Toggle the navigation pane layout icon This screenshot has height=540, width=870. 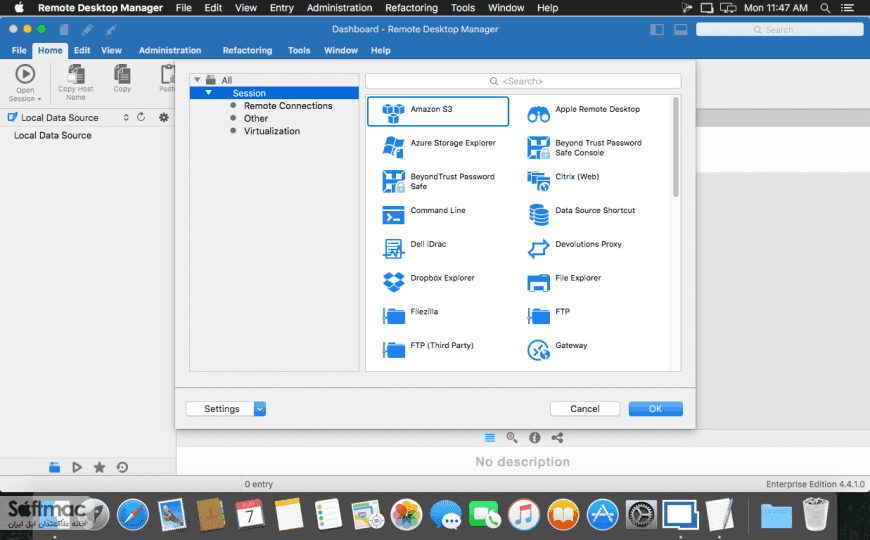click(657, 29)
